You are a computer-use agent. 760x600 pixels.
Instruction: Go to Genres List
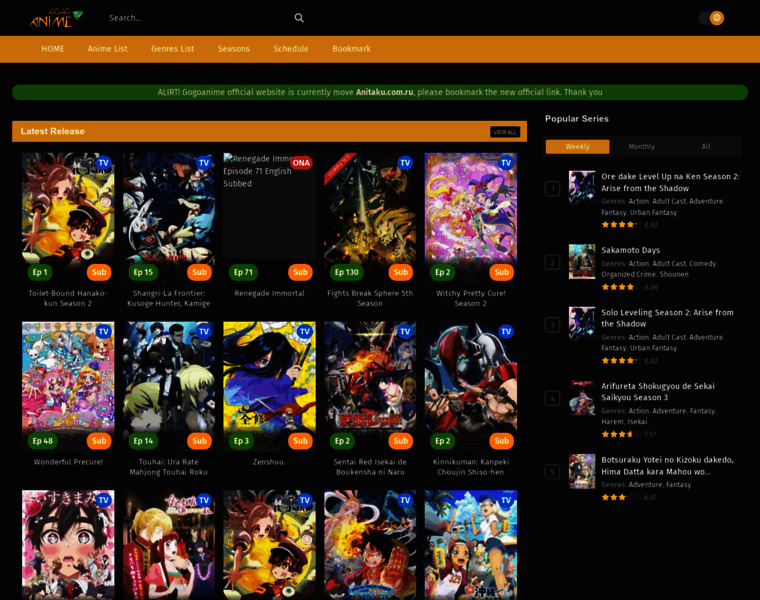(173, 49)
